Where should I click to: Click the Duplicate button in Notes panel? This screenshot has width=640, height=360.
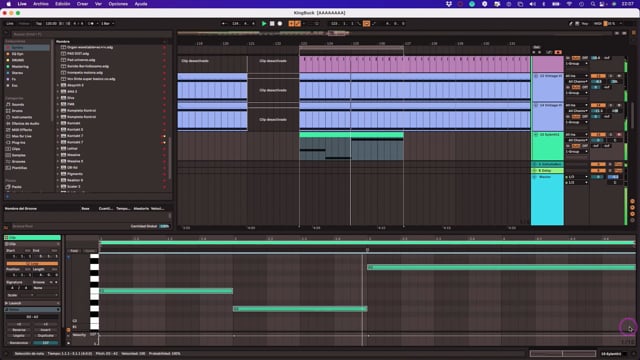(x=45, y=336)
